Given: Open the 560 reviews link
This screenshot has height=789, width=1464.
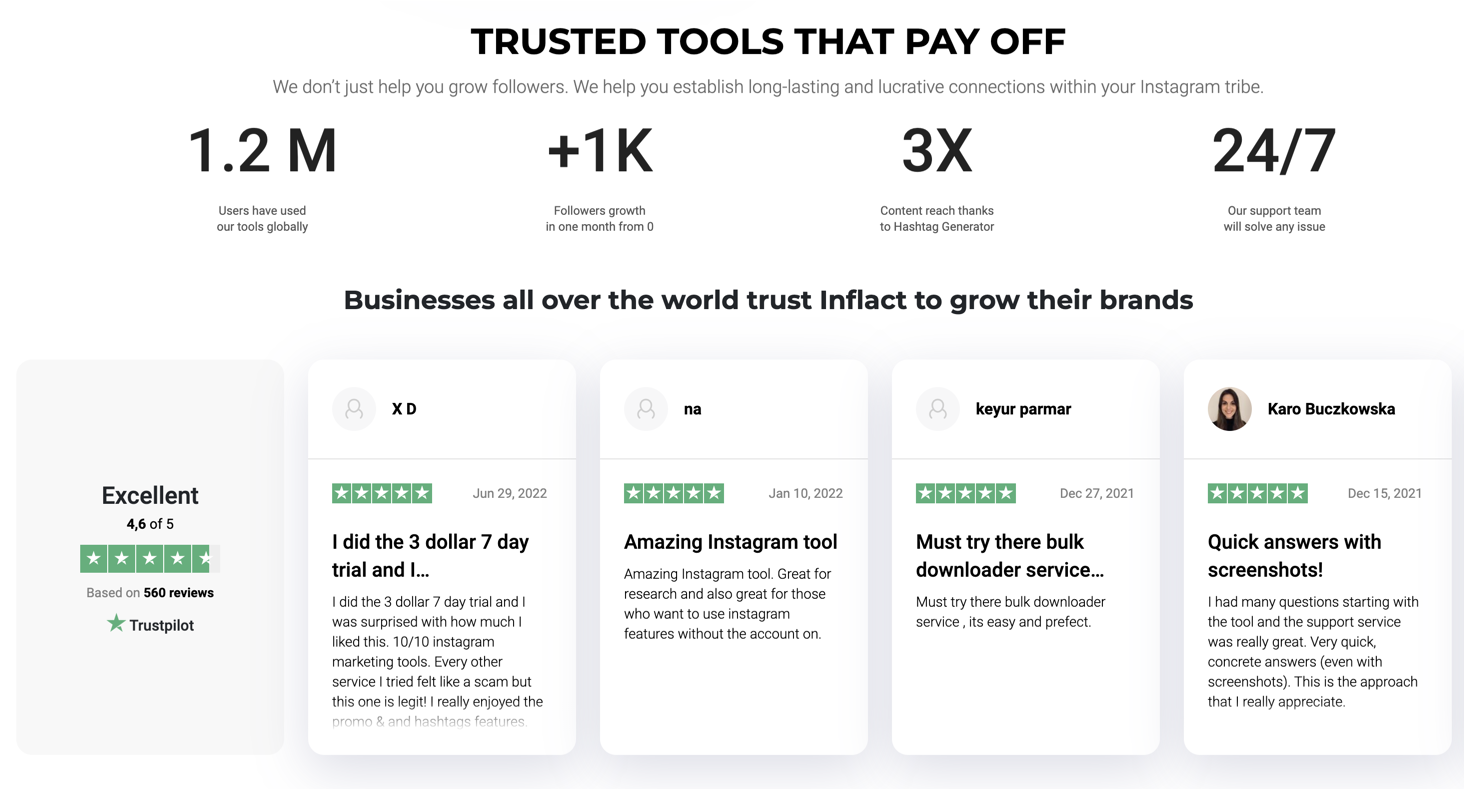Looking at the screenshot, I should pyautogui.click(x=178, y=592).
